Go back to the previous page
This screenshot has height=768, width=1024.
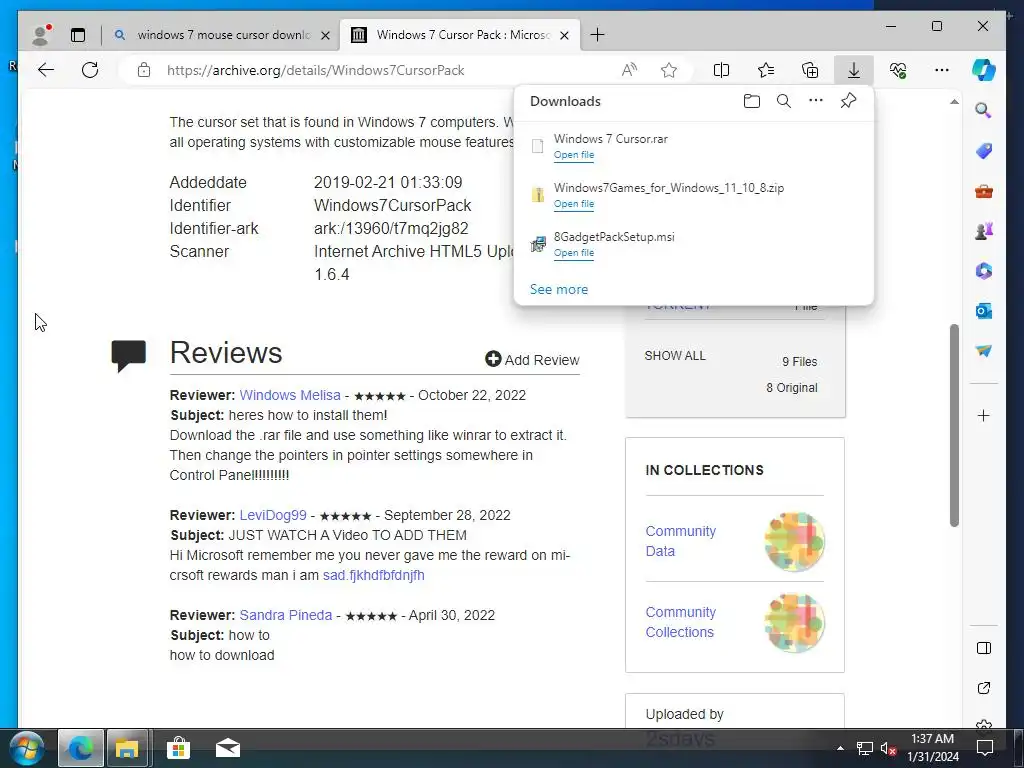click(46, 70)
